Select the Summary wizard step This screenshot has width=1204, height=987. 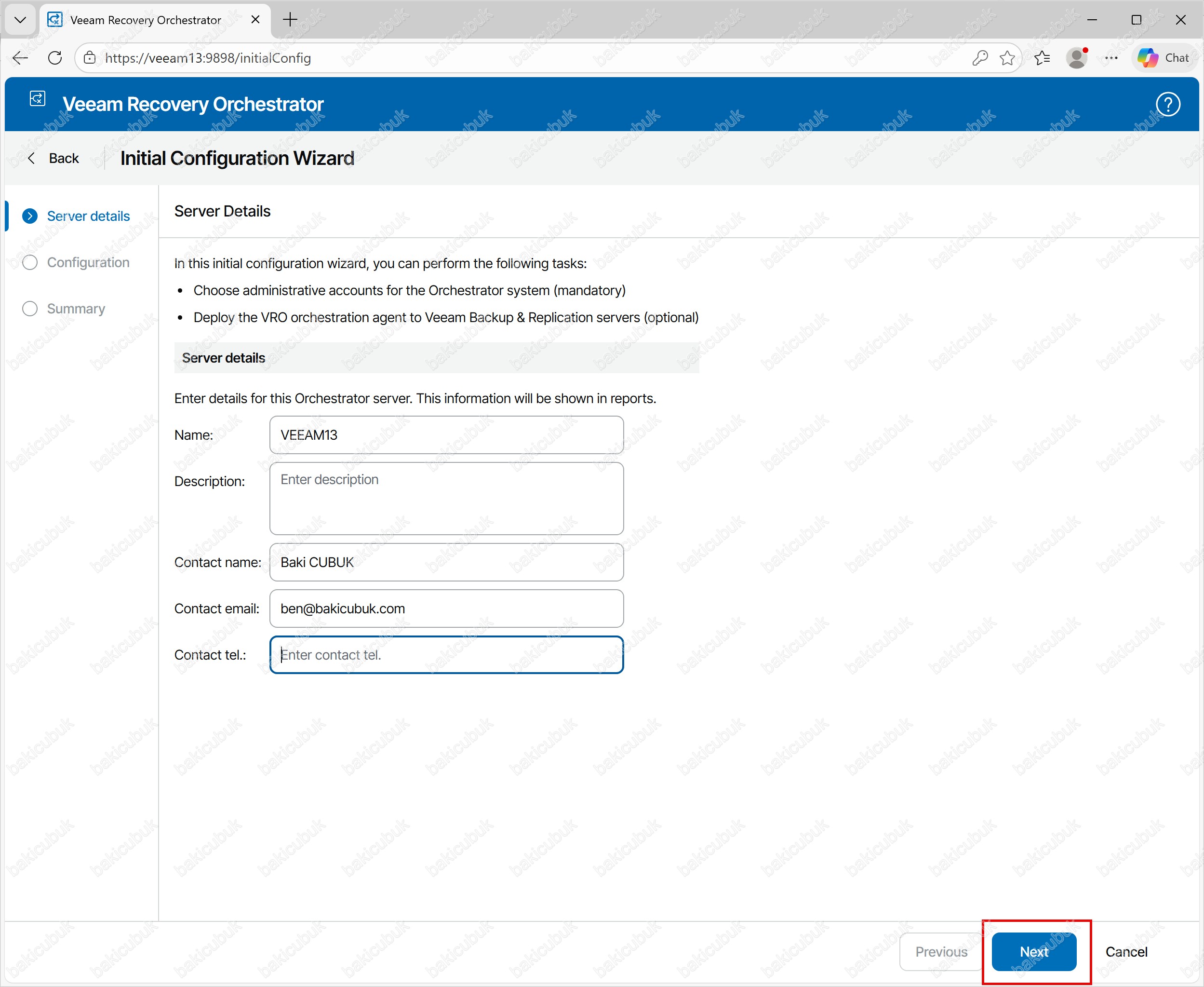76,309
